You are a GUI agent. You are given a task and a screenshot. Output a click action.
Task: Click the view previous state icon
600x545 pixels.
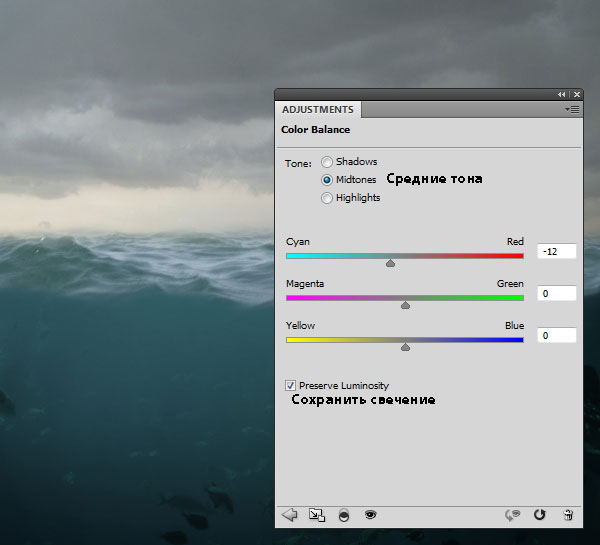(x=513, y=515)
